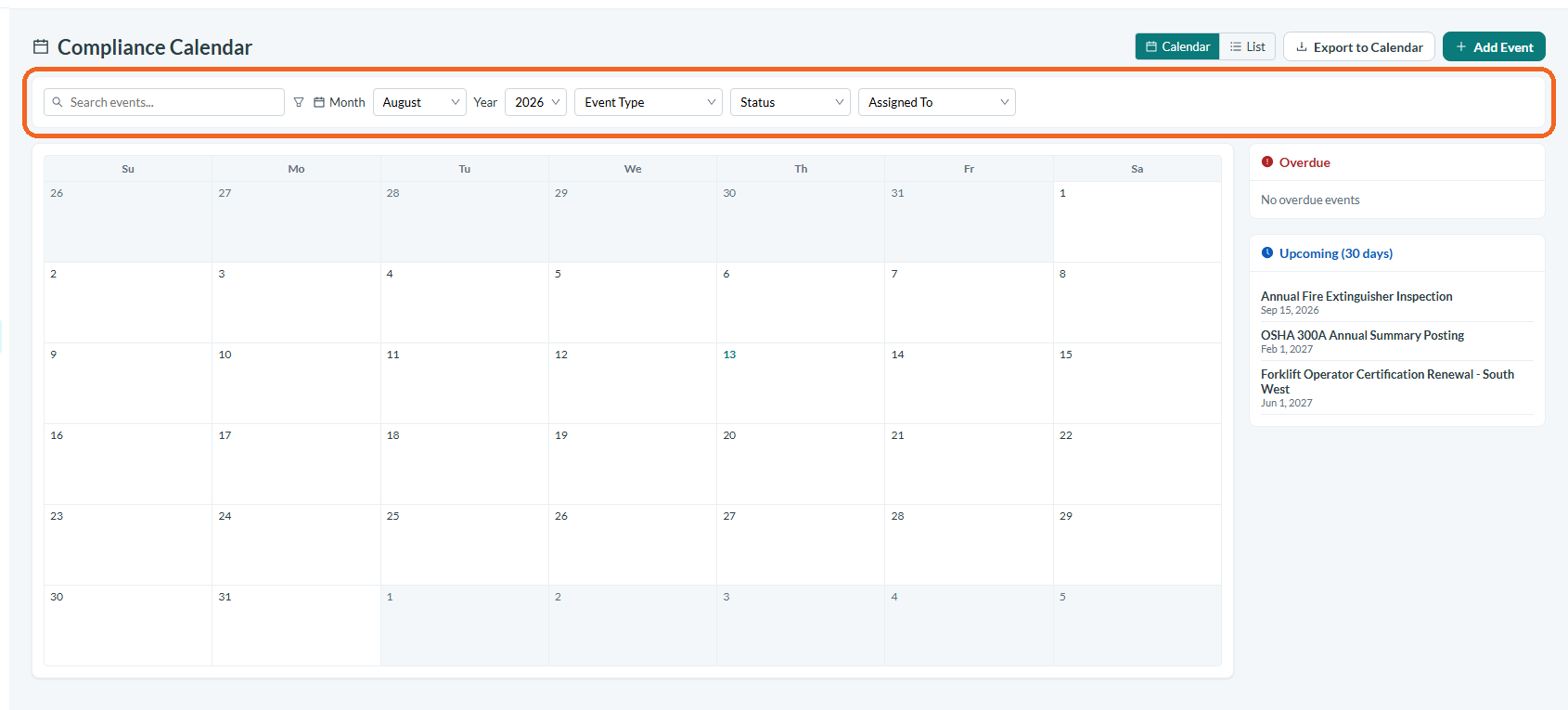Open the August month dropdown
Viewport: 1568px width, 710px height.
pos(419,102)
